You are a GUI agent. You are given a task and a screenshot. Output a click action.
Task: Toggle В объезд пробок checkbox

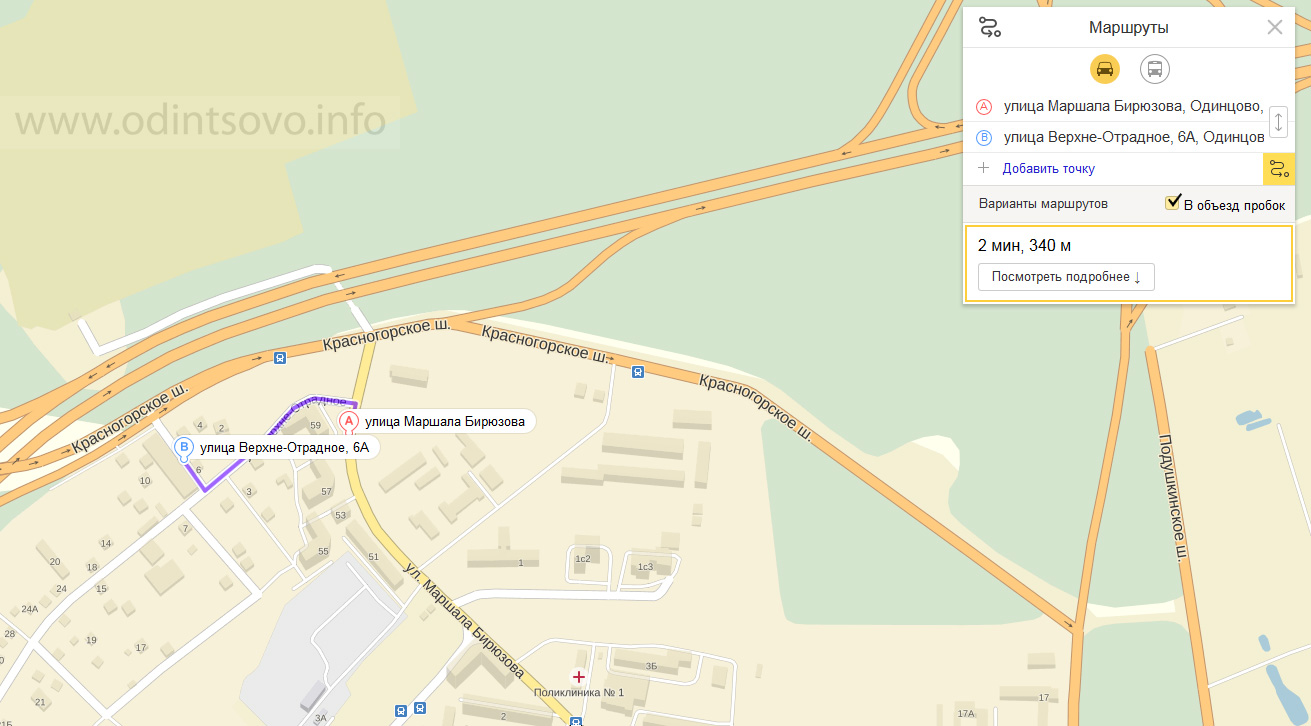[x=1174, y=204]
